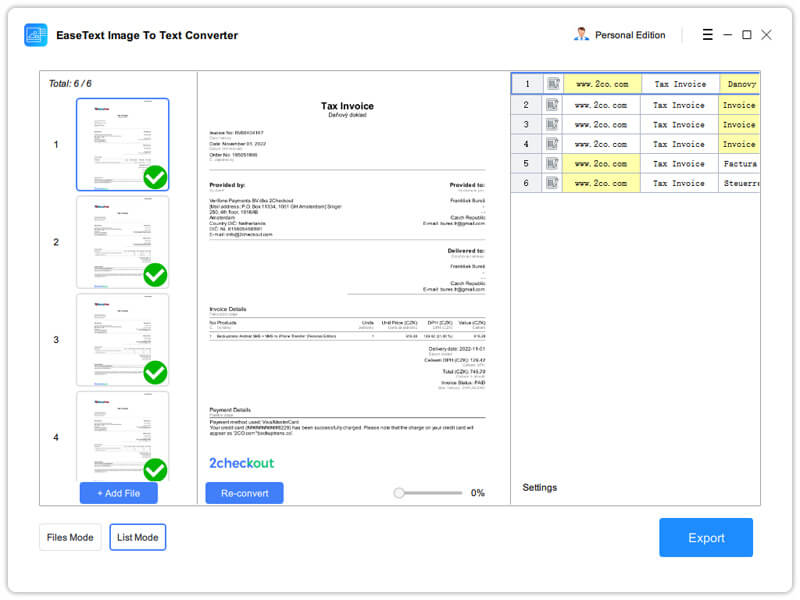Select Tax Invoice cell in row 3
Screen dimensions: 800x600
click(679, 124)
